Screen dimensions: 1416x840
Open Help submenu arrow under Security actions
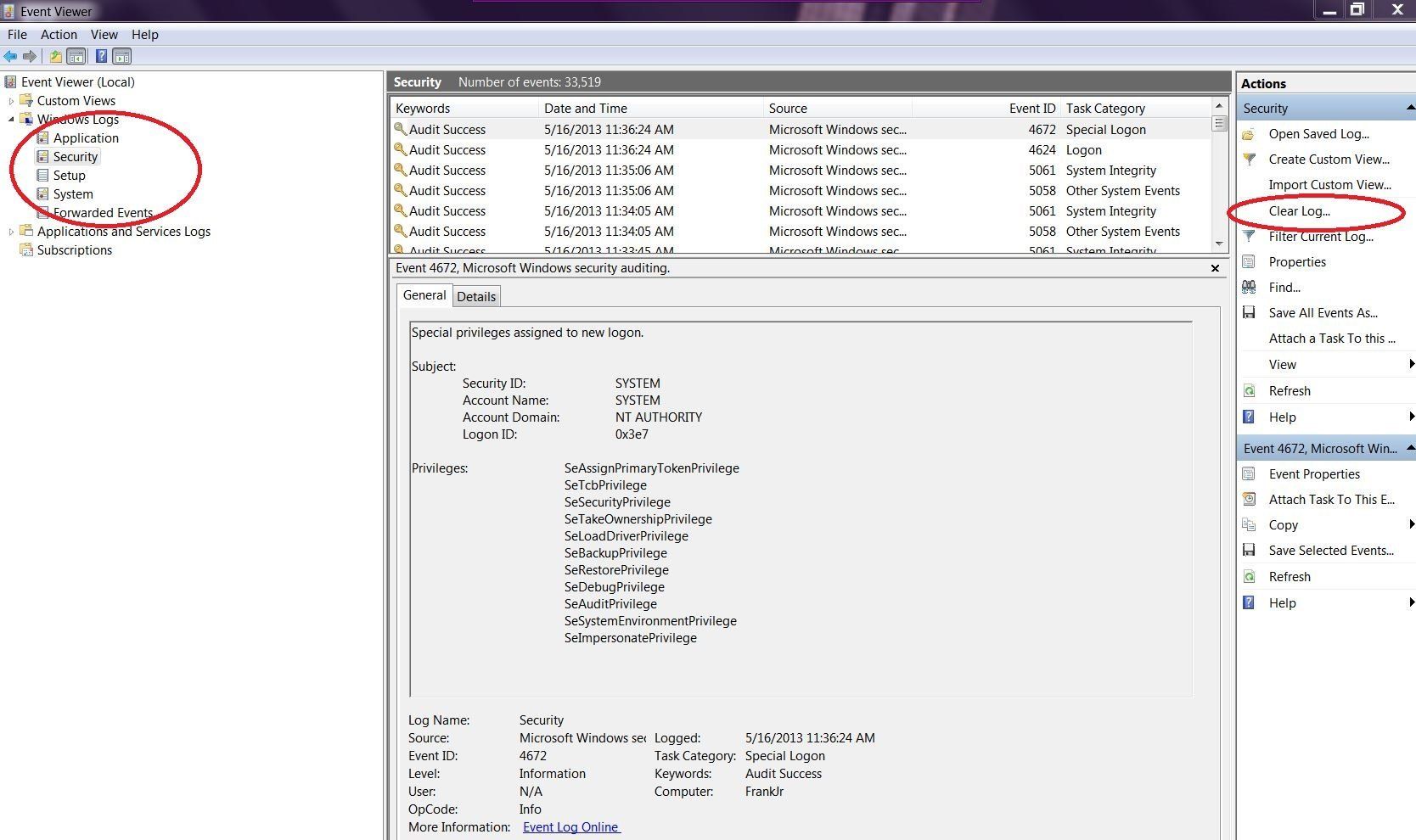(x=1411, y=417)
